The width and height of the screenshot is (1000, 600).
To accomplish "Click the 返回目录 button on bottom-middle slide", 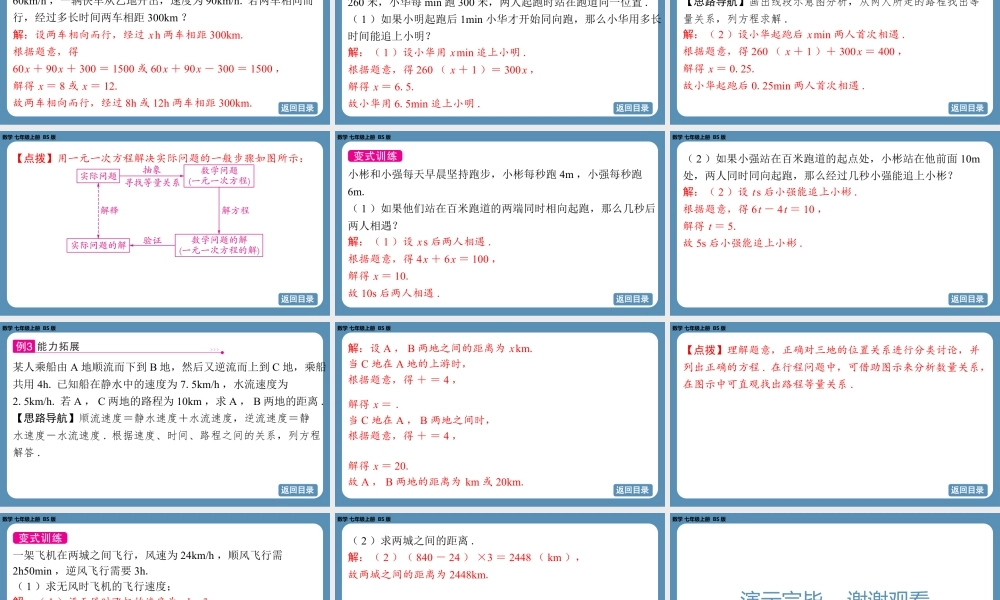I will pyautogui.click(x=632, y=490).
